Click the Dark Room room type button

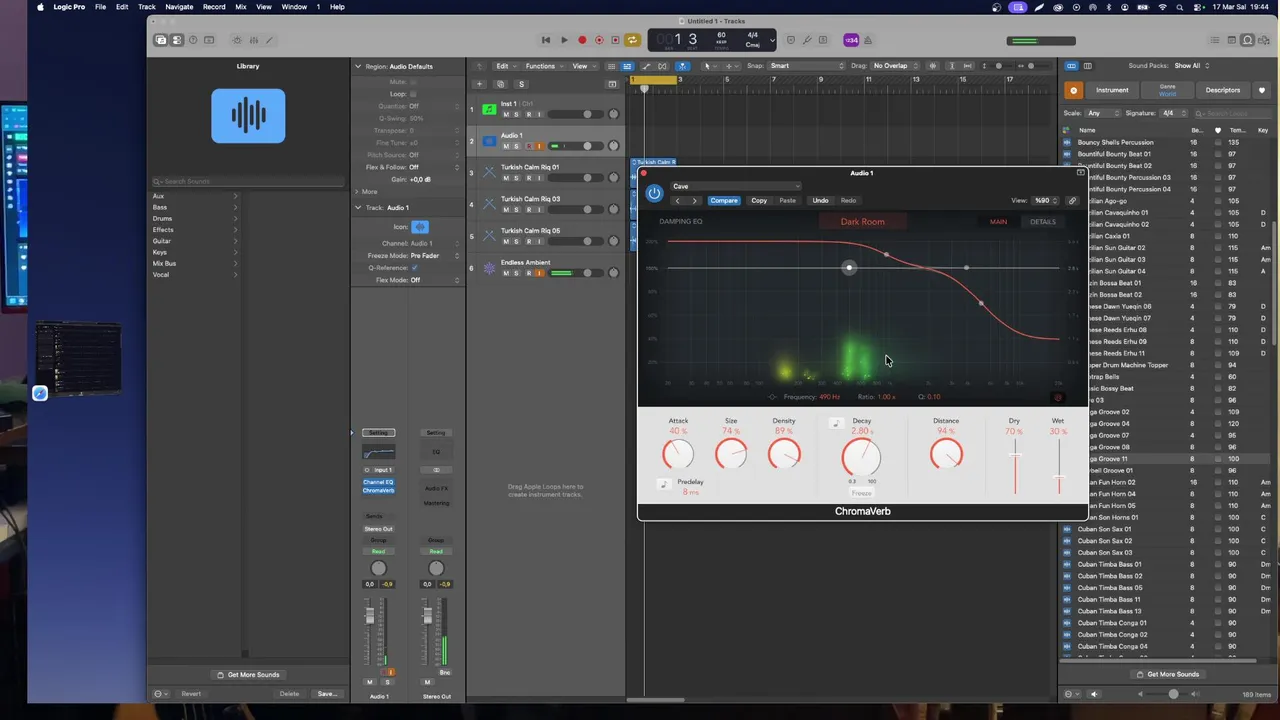pyautogui.click(x=862, y=222)
